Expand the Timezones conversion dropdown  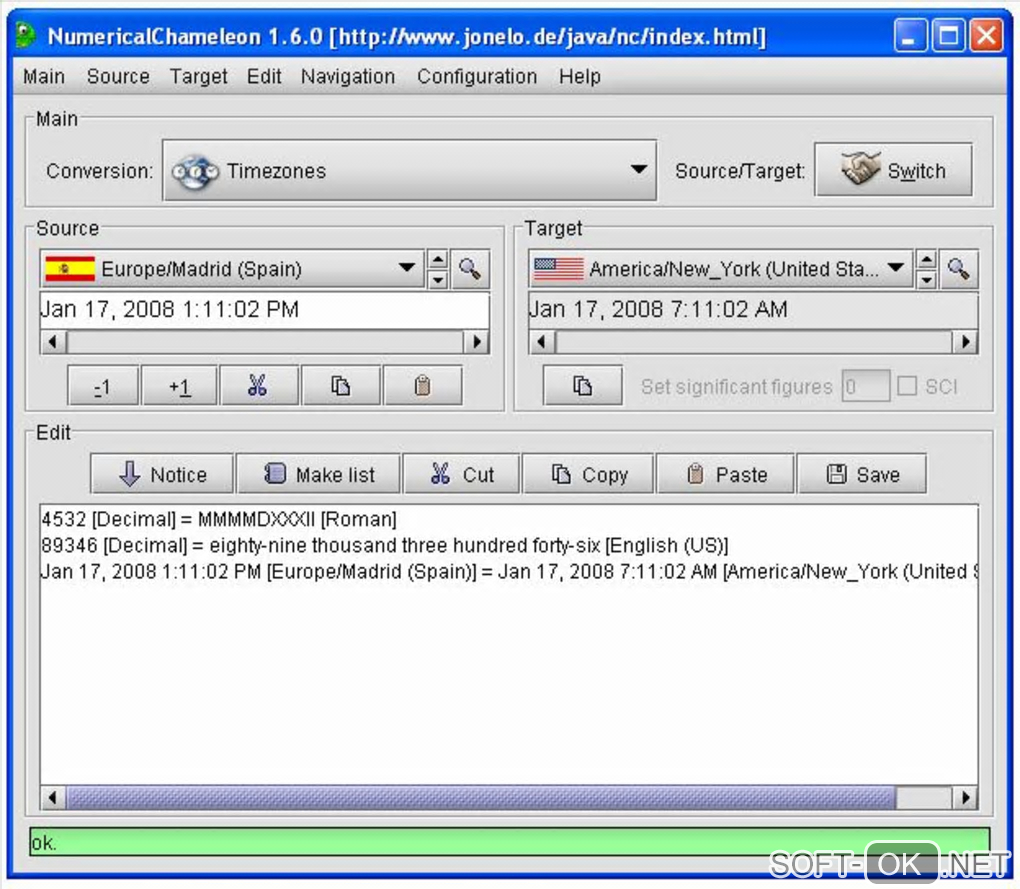point(409,170)
